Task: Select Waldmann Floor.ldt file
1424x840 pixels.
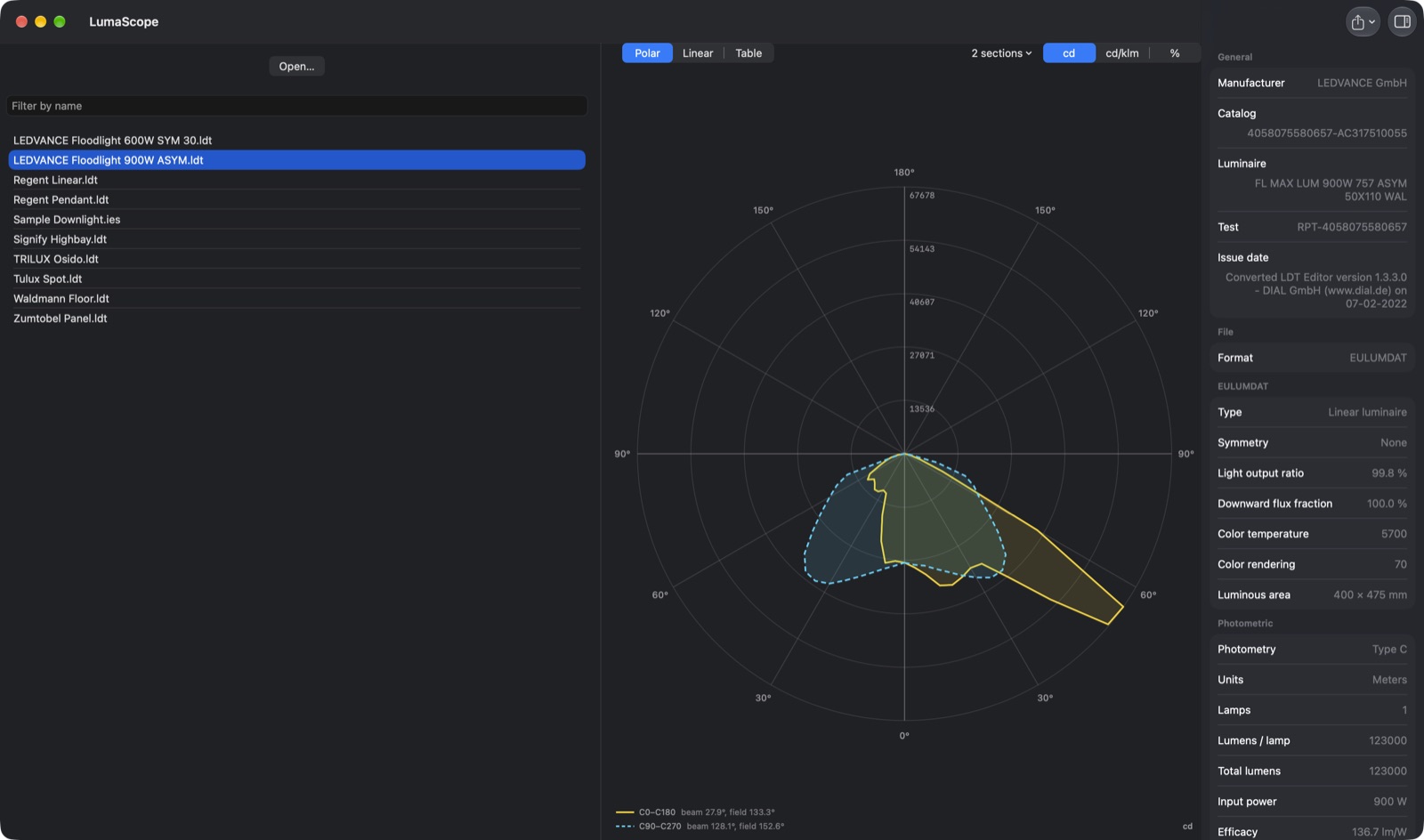Action: pyautogui.click(x=296, y=299)
